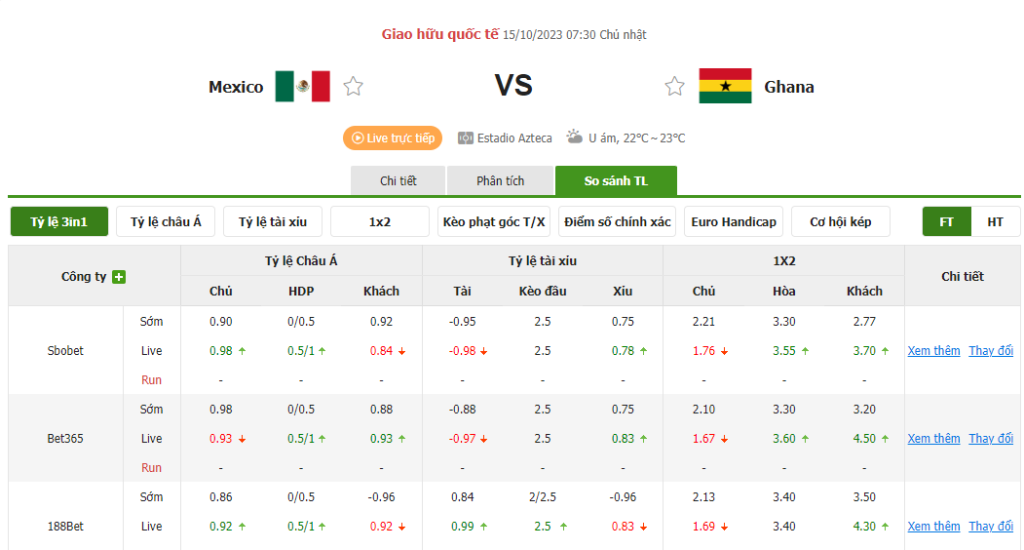Image resolution: width=1024 pixels, height=550 pixels.
Task: Favorite Ghana with the star icon
Action: tap(675, 86)
